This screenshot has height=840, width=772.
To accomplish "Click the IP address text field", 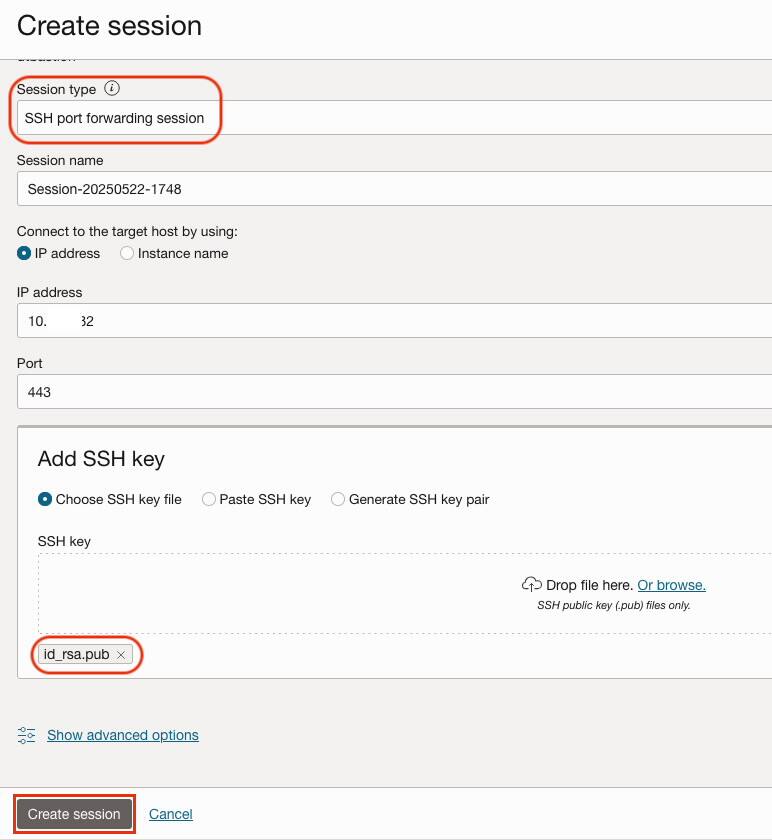I will click(x=390, y=322).
